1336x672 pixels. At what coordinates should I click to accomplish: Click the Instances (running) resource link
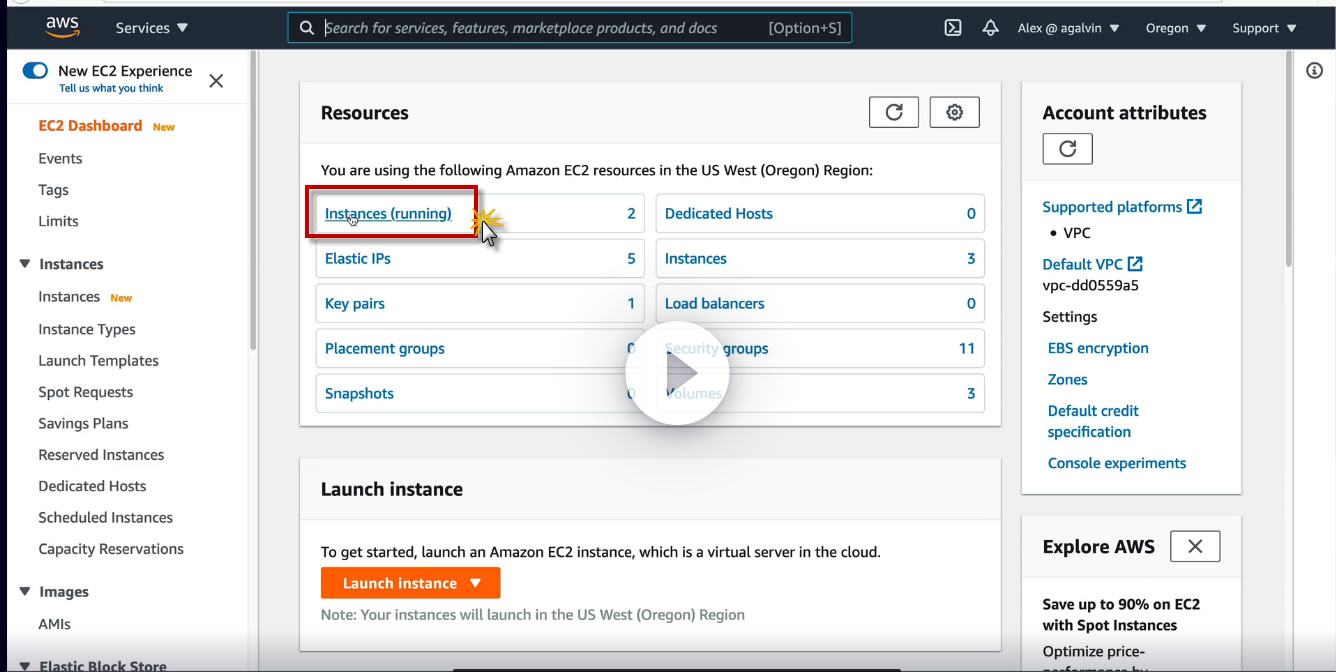coord(388,213)
